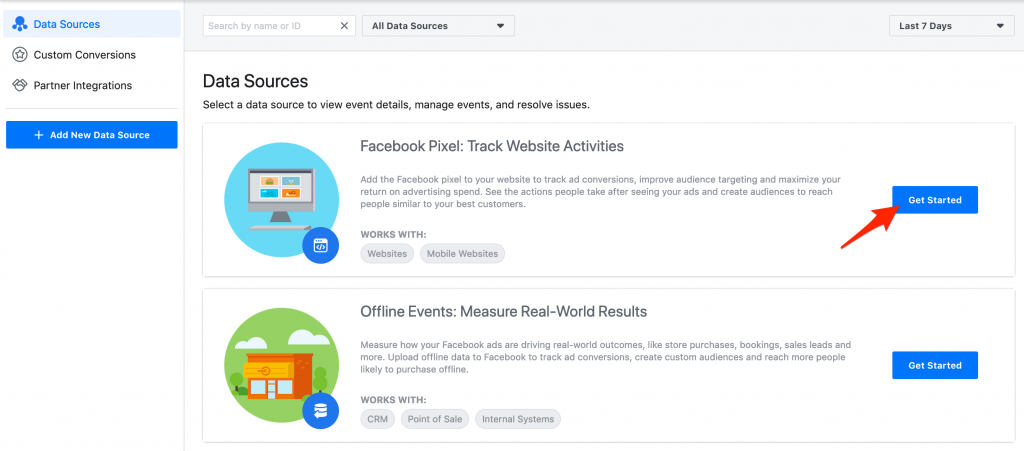Screen dimensions: 1024x451
Task: Click the Partner Integrations handshake icon
Action: tap(20, 86)
